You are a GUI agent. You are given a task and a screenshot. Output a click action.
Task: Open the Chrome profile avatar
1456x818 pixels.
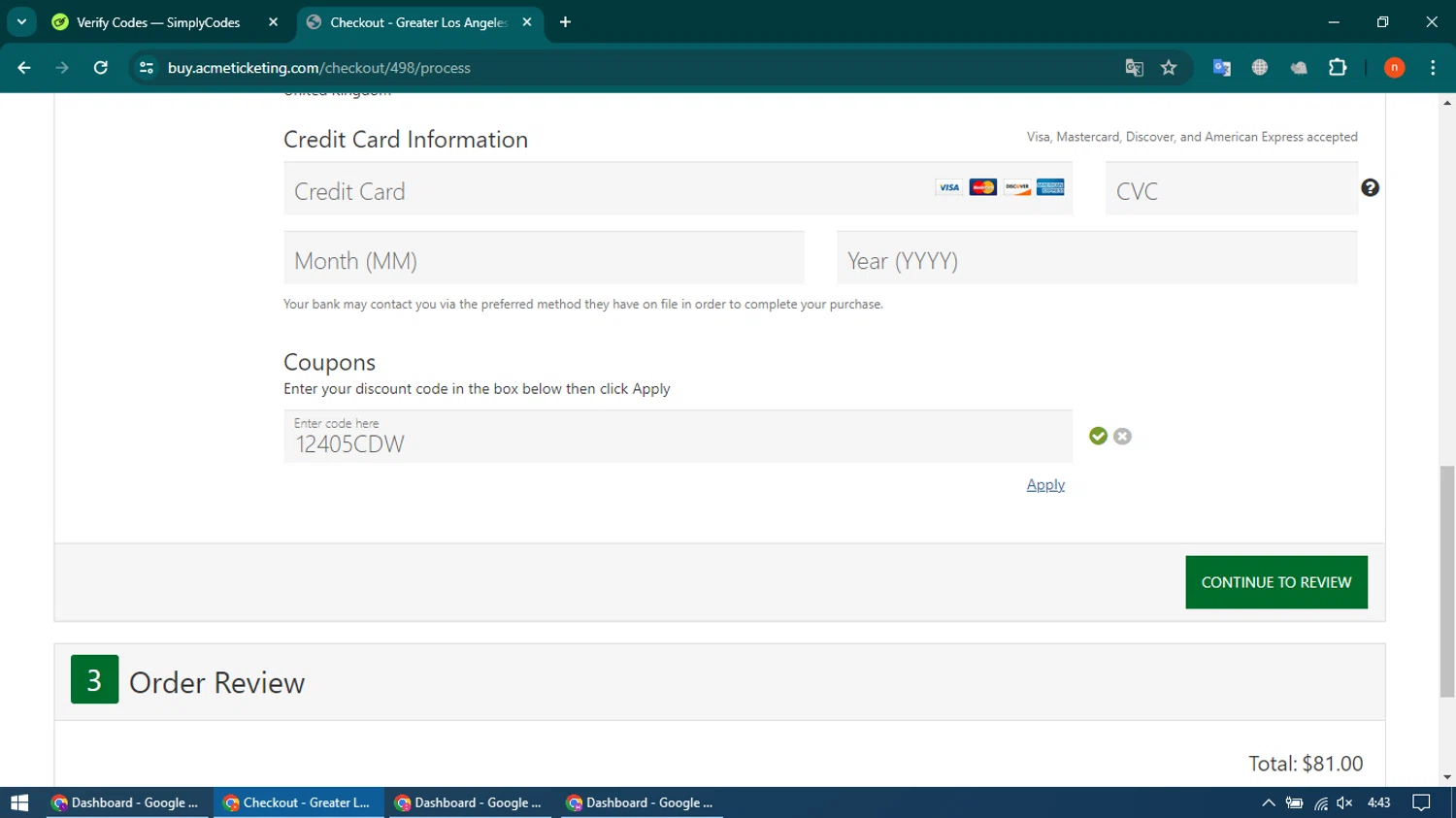[x=1394, y=68]
